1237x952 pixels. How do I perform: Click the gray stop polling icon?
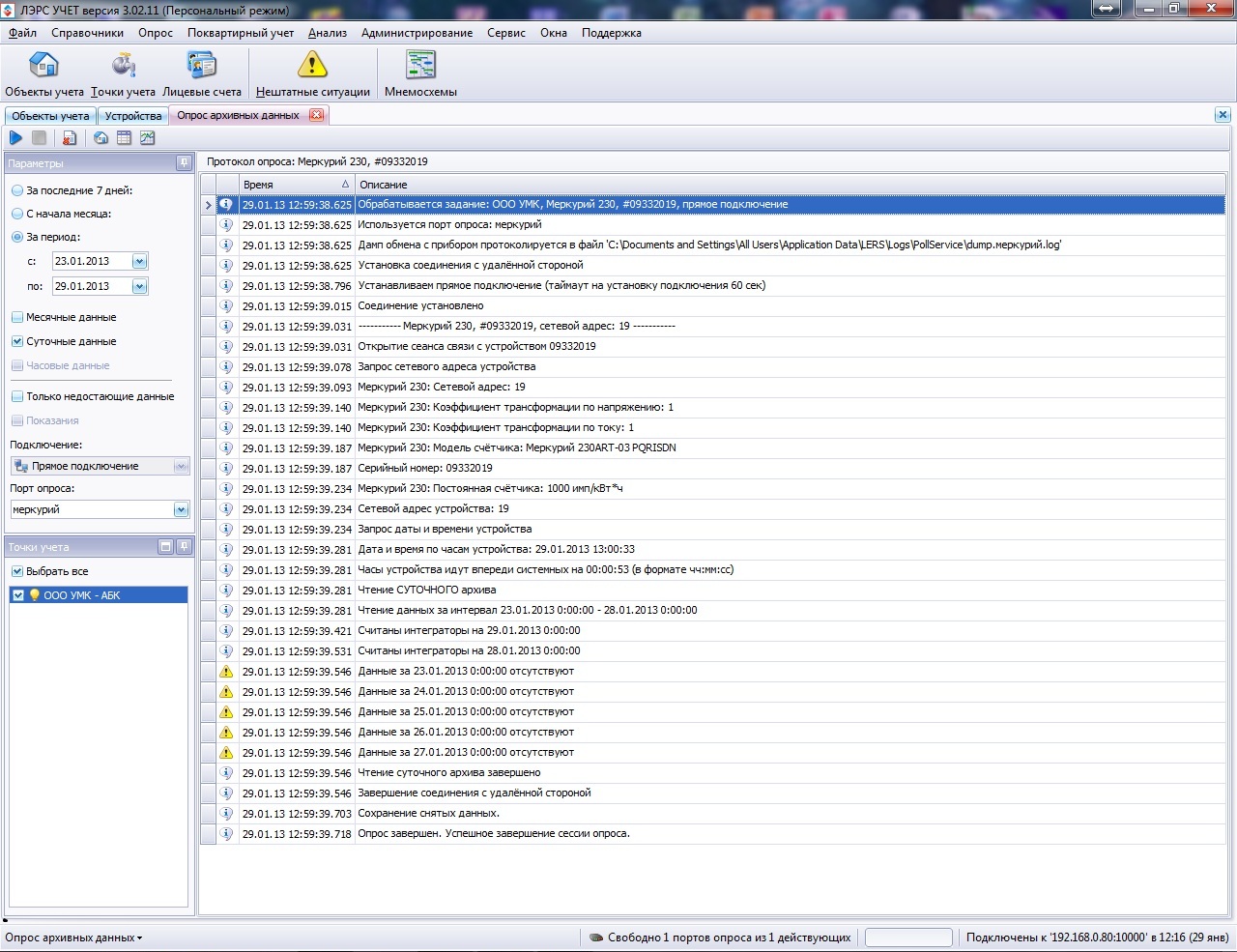tap(40, 138)
